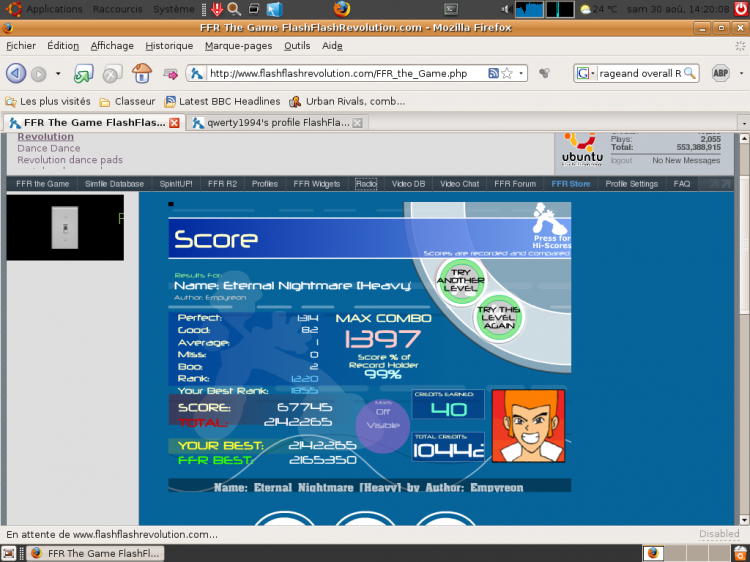
Task: Open the Historique menu
Action: pos(169,46)
